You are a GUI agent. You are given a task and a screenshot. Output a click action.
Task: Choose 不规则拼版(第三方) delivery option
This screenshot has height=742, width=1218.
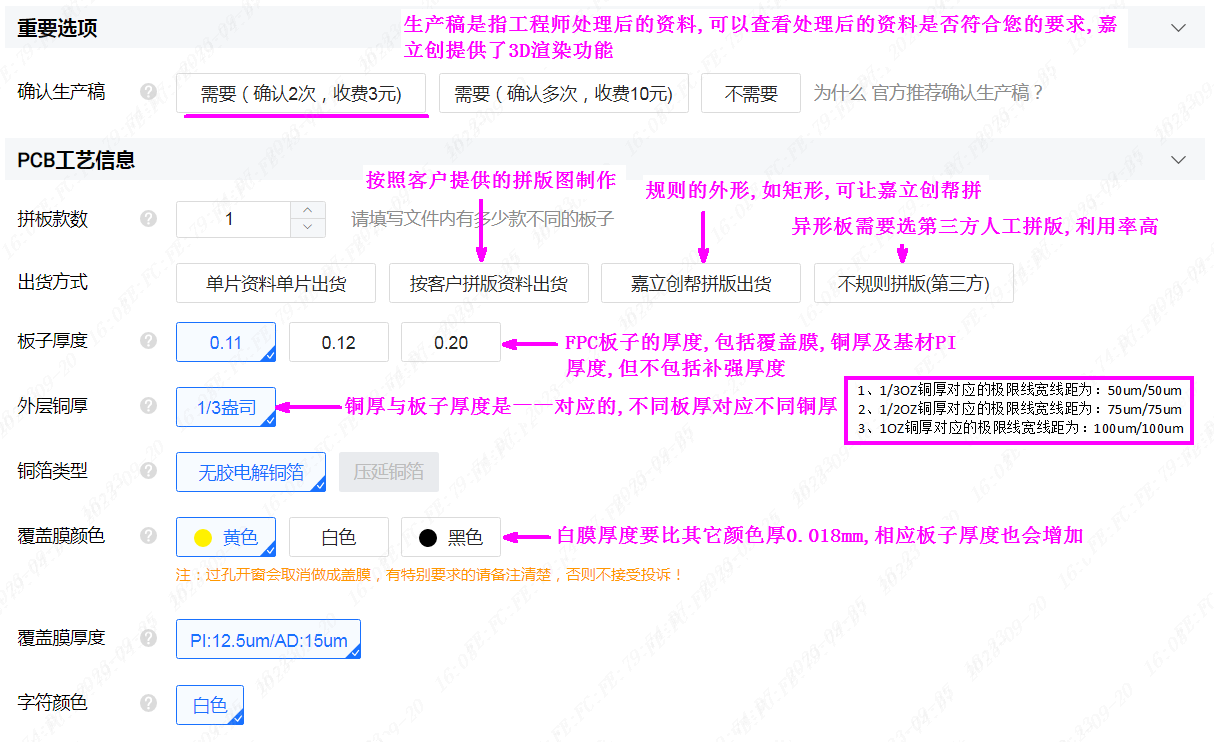point(913,283)
